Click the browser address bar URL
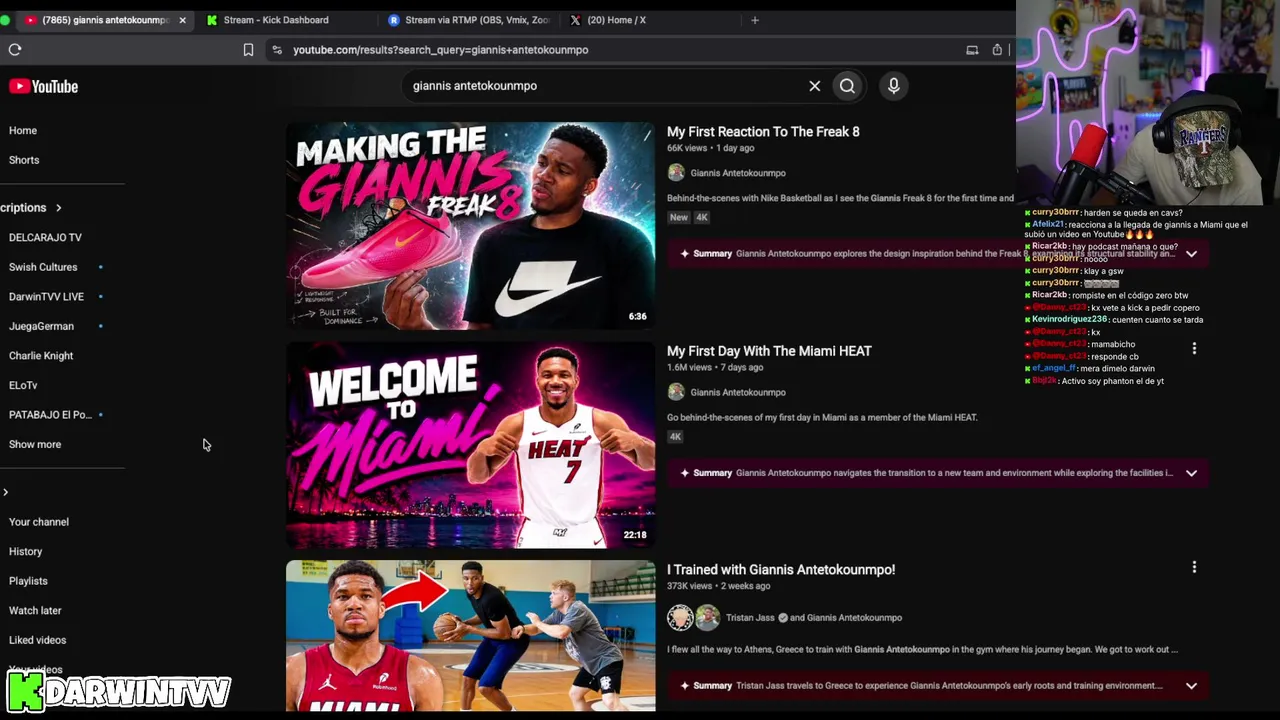1280x720 pixels. click(441, 50)
